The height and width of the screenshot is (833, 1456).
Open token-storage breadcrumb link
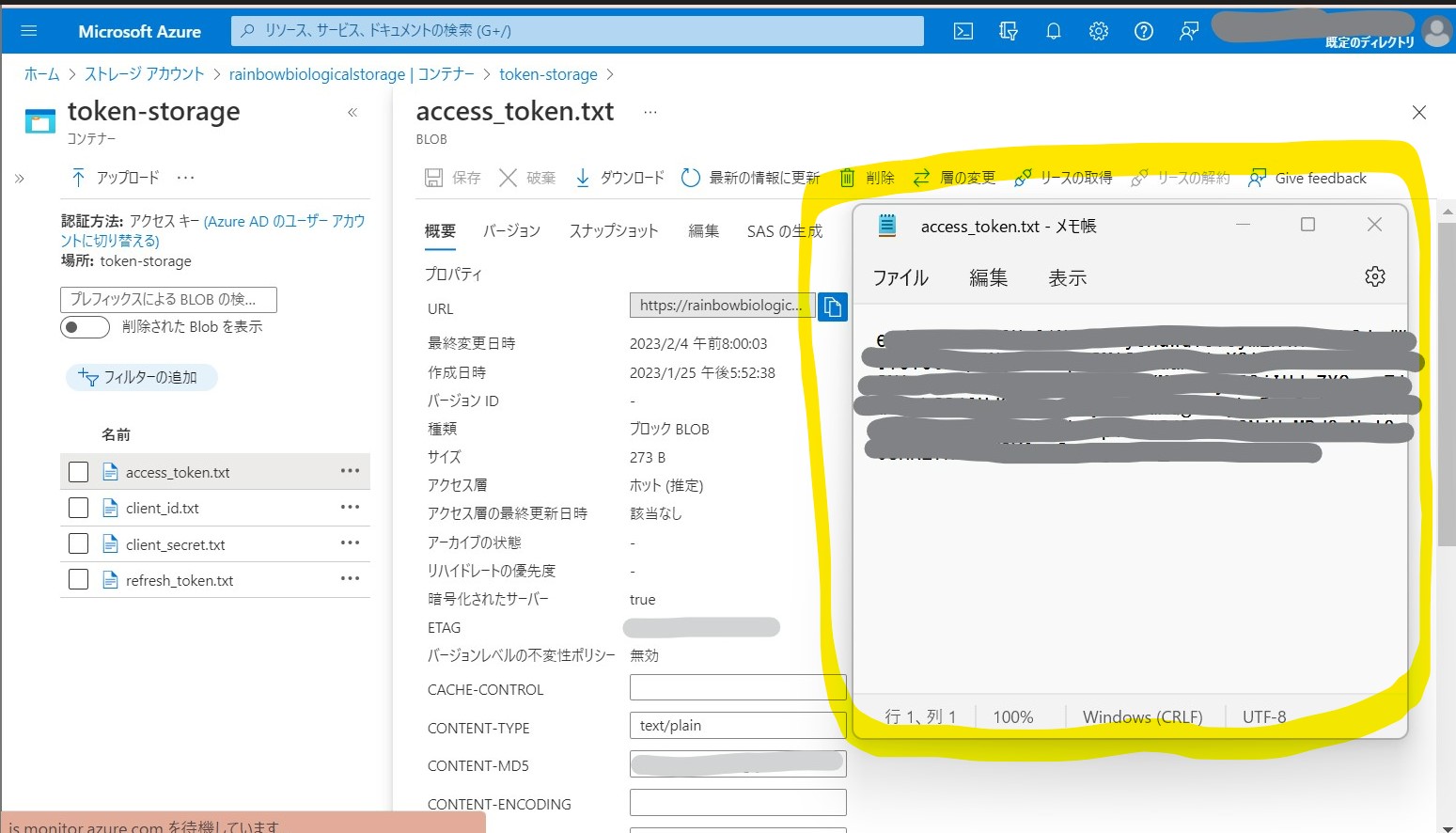coord(548,74)
